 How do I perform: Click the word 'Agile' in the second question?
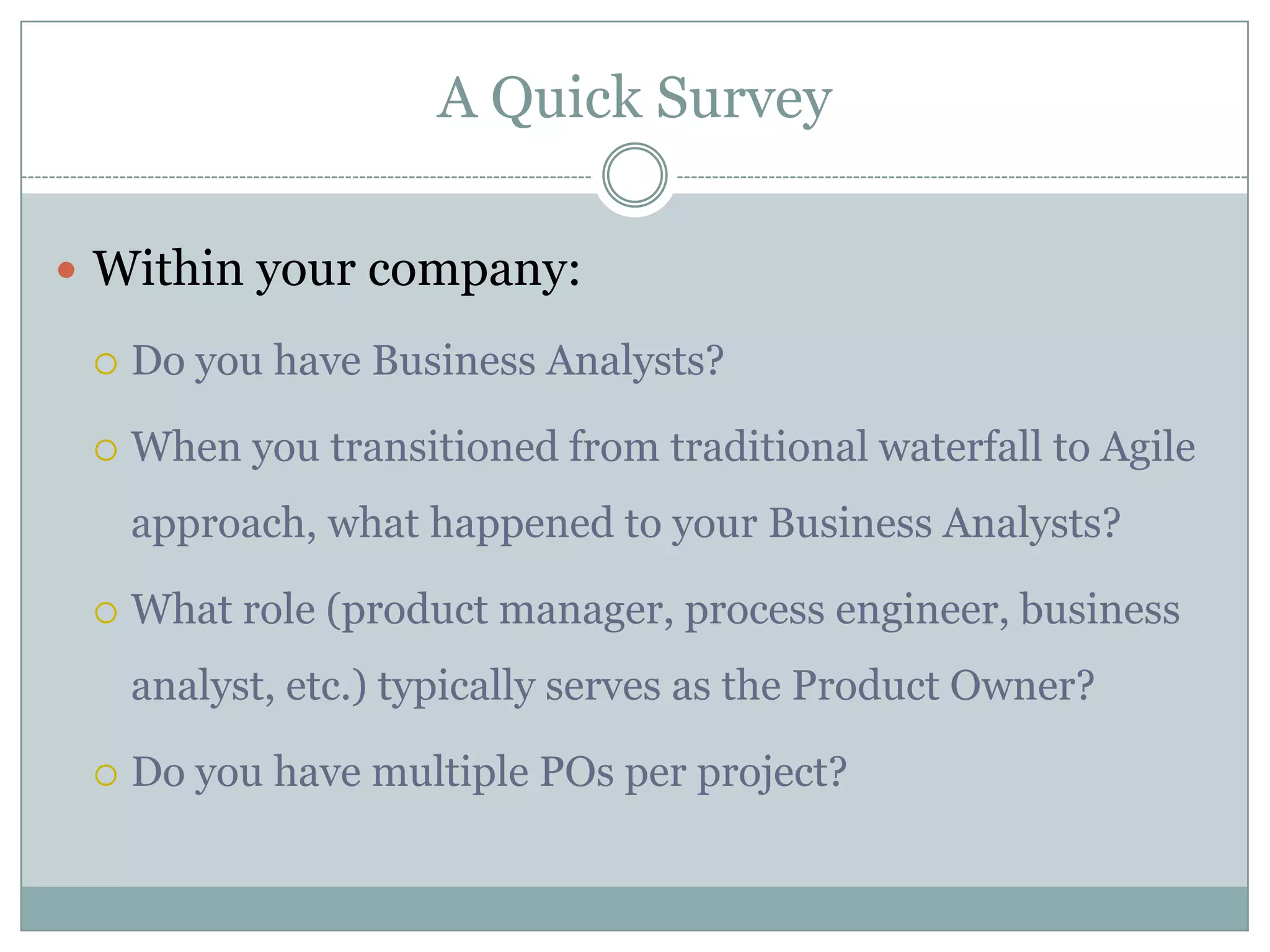point(1148,446)
